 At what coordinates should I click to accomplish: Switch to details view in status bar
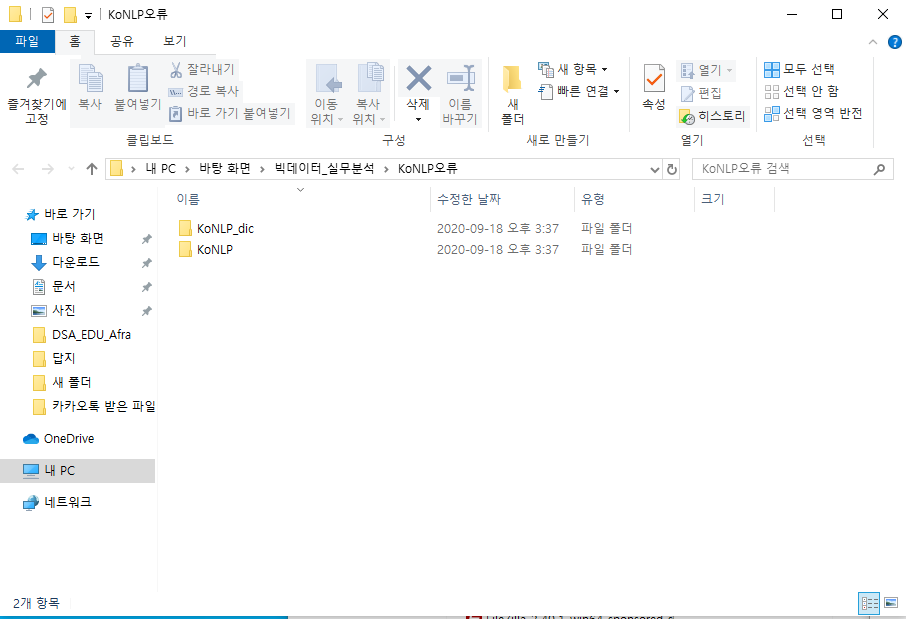869,603
